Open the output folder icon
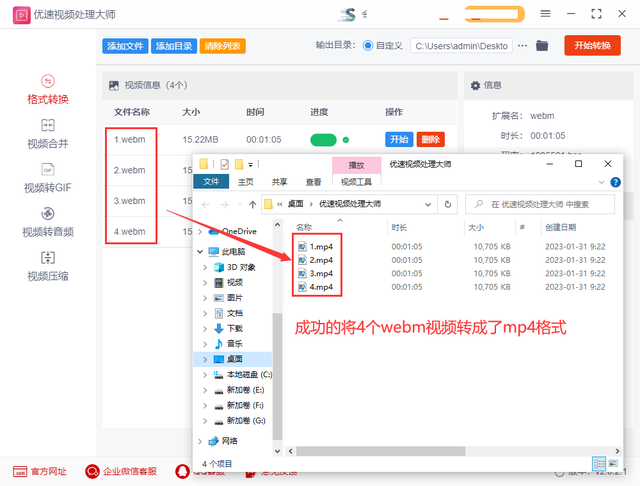The height and width of the screenshot is (486, 640). [542, 46]
